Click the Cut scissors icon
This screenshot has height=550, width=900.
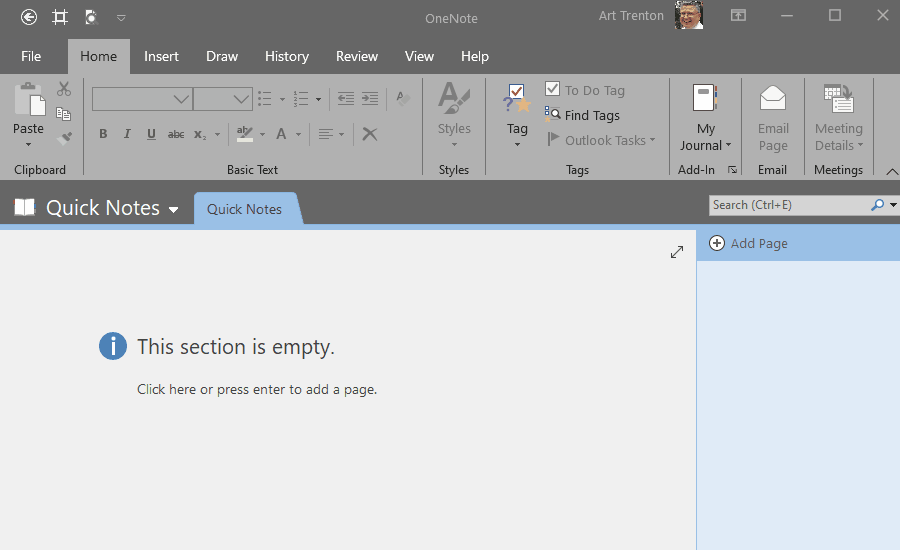tap(64, 89)
